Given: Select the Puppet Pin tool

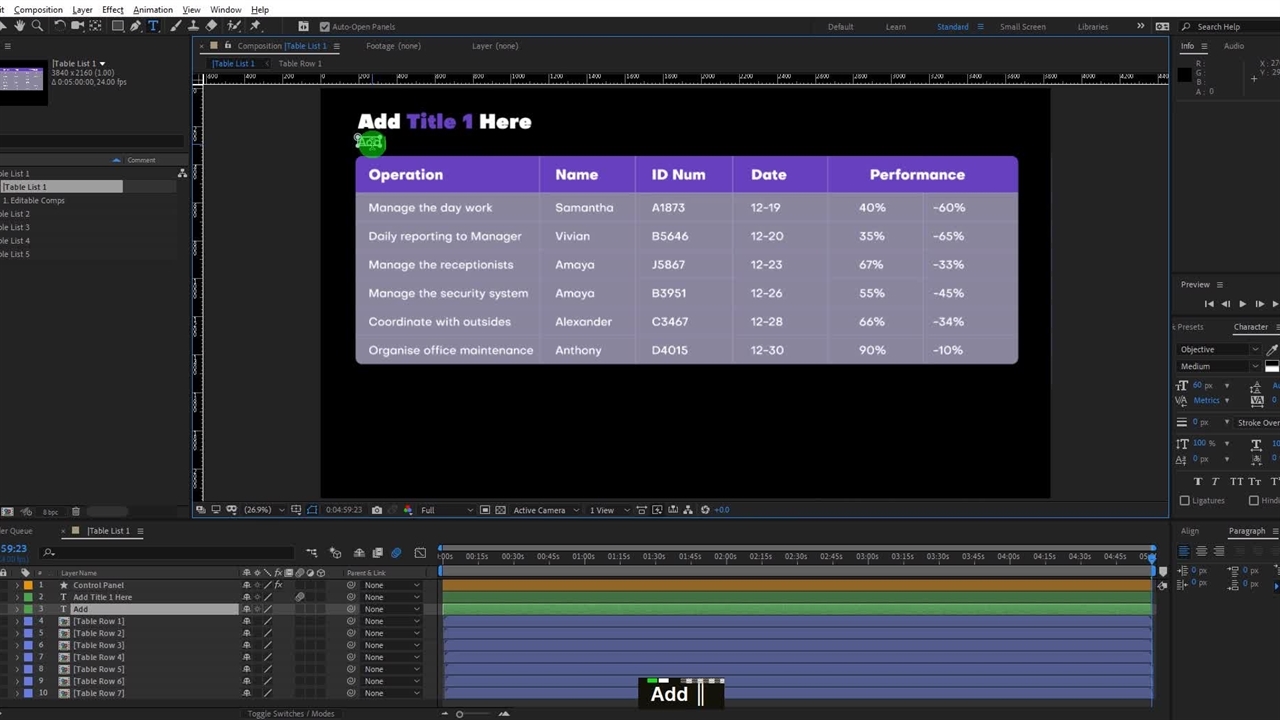Looking at the screenshot, I should pos(255,26).
